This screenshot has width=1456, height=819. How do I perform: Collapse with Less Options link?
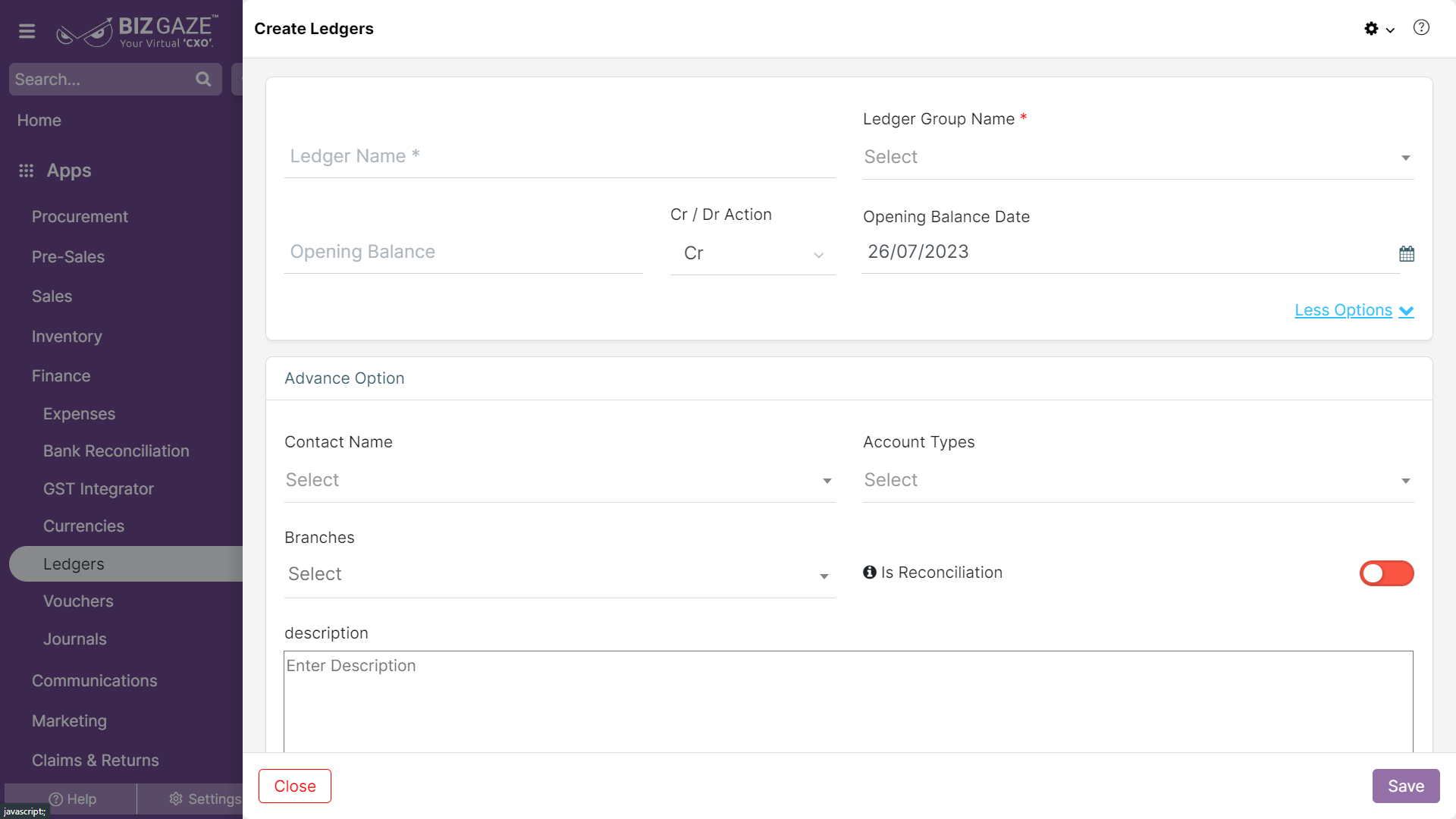pyautogui.click(x=1354, y=310)
